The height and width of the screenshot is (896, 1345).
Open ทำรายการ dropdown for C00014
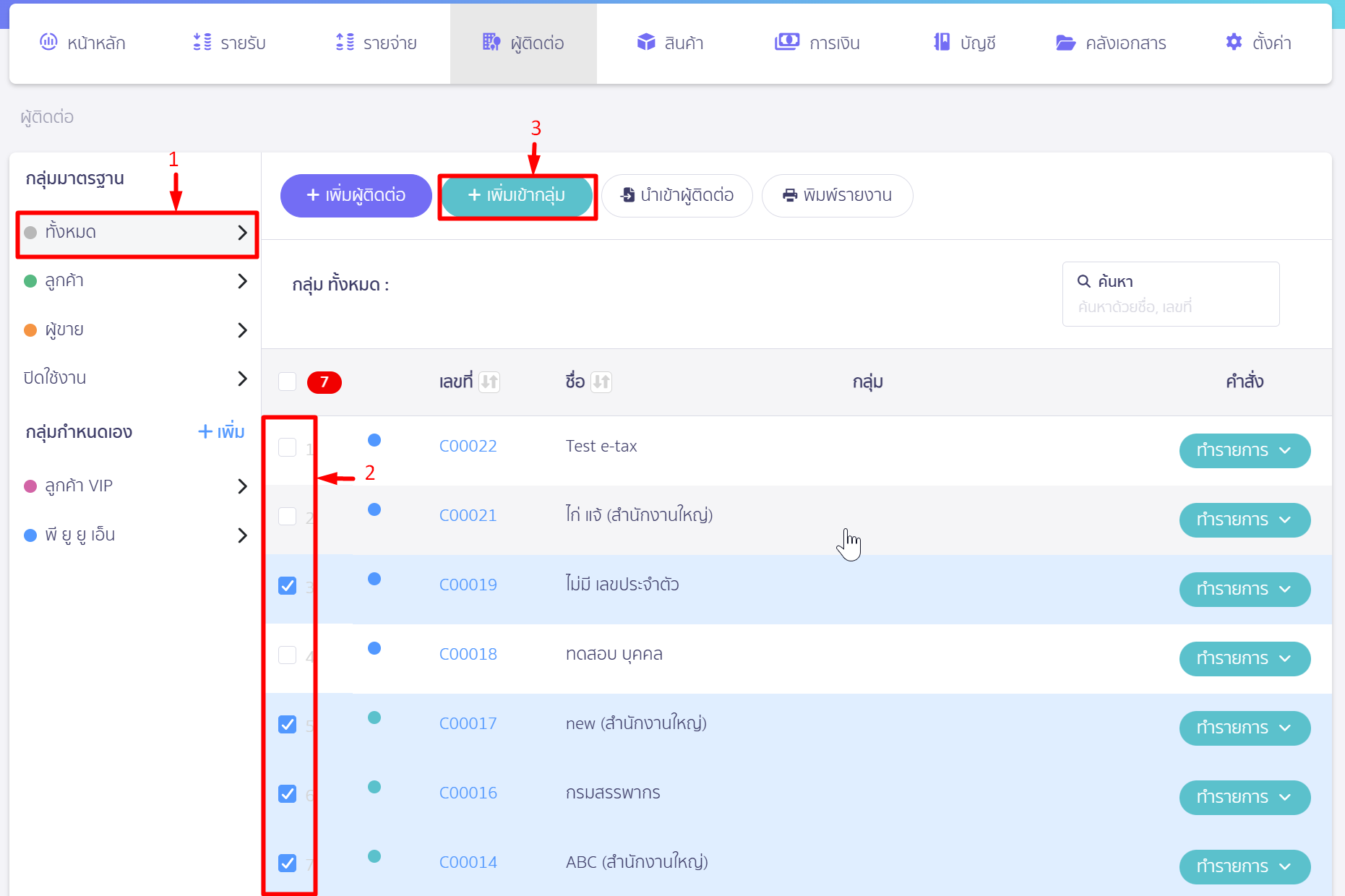1245,867
